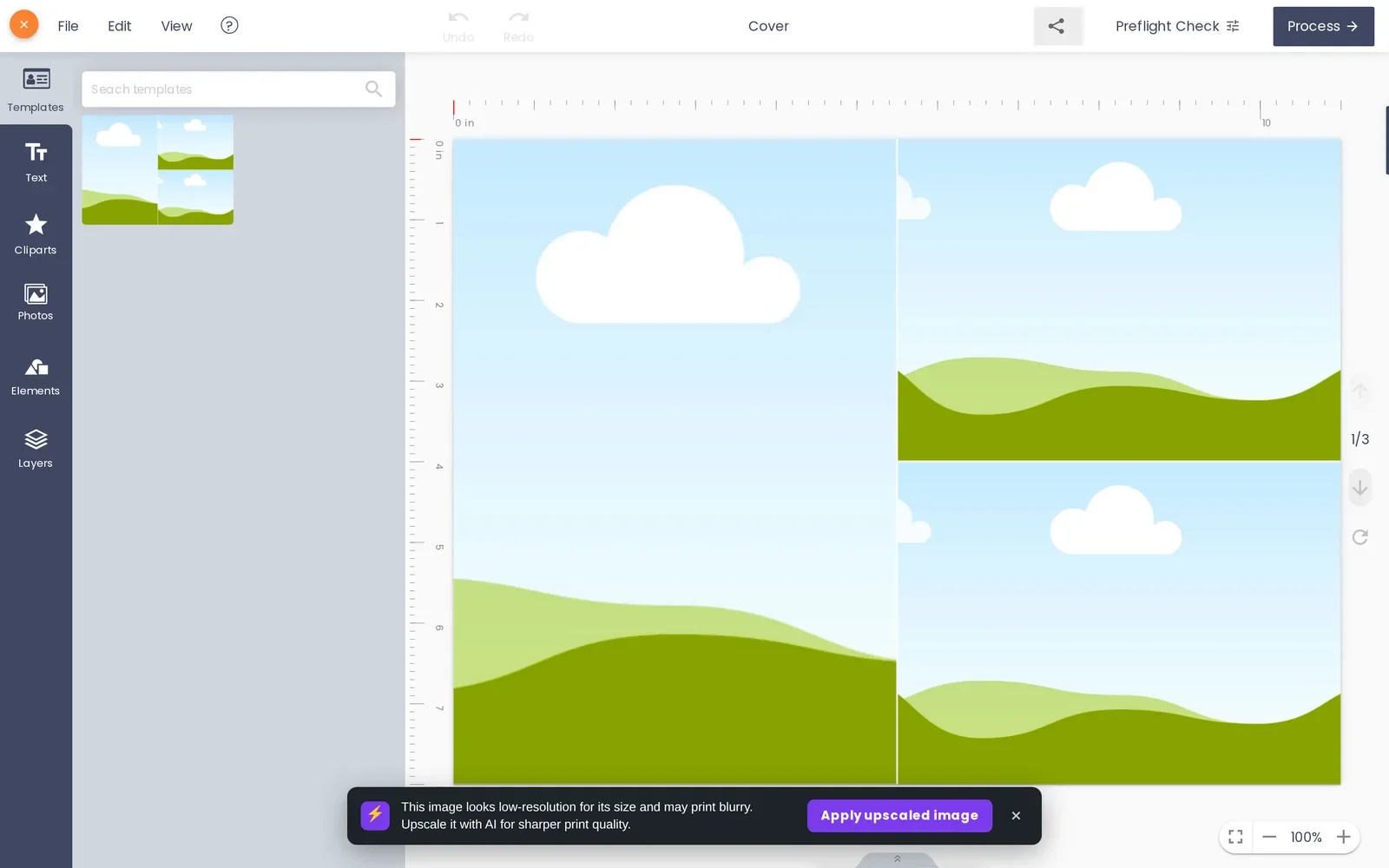
Task: Select the landscape collage template thumbnail
Action: click(x=157, y=170)
